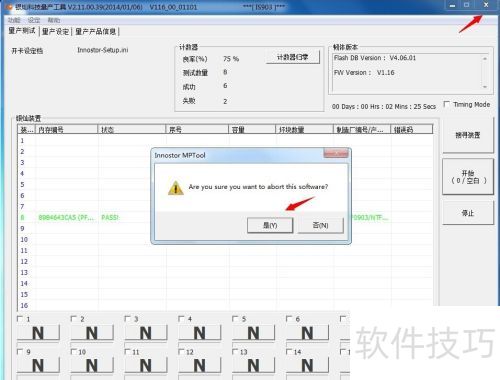Click the port 10 N status button
Viewport: 500px width, 380px height.
(x=92, y=365)
